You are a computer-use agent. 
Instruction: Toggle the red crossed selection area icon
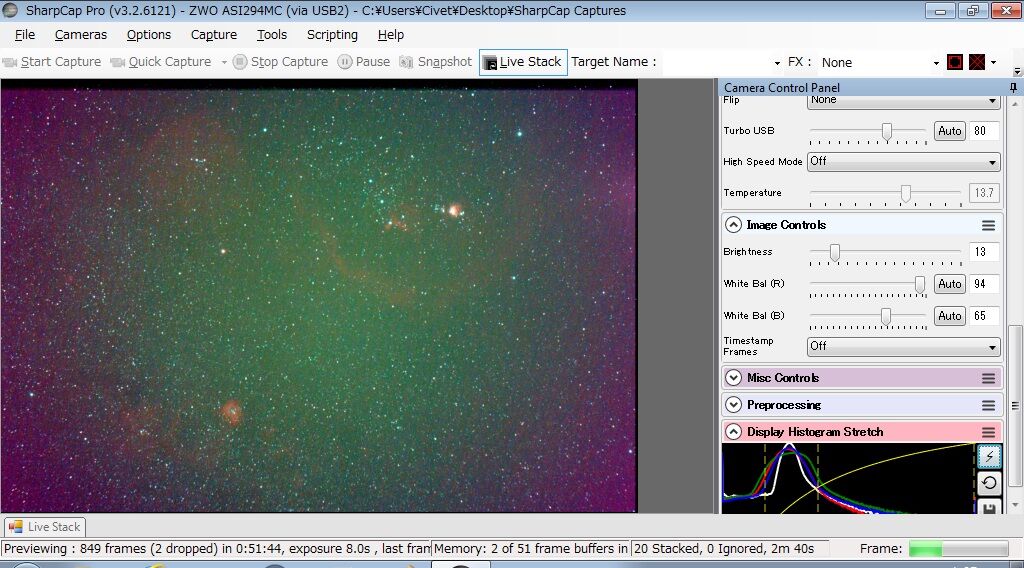[x=977, y=62]
